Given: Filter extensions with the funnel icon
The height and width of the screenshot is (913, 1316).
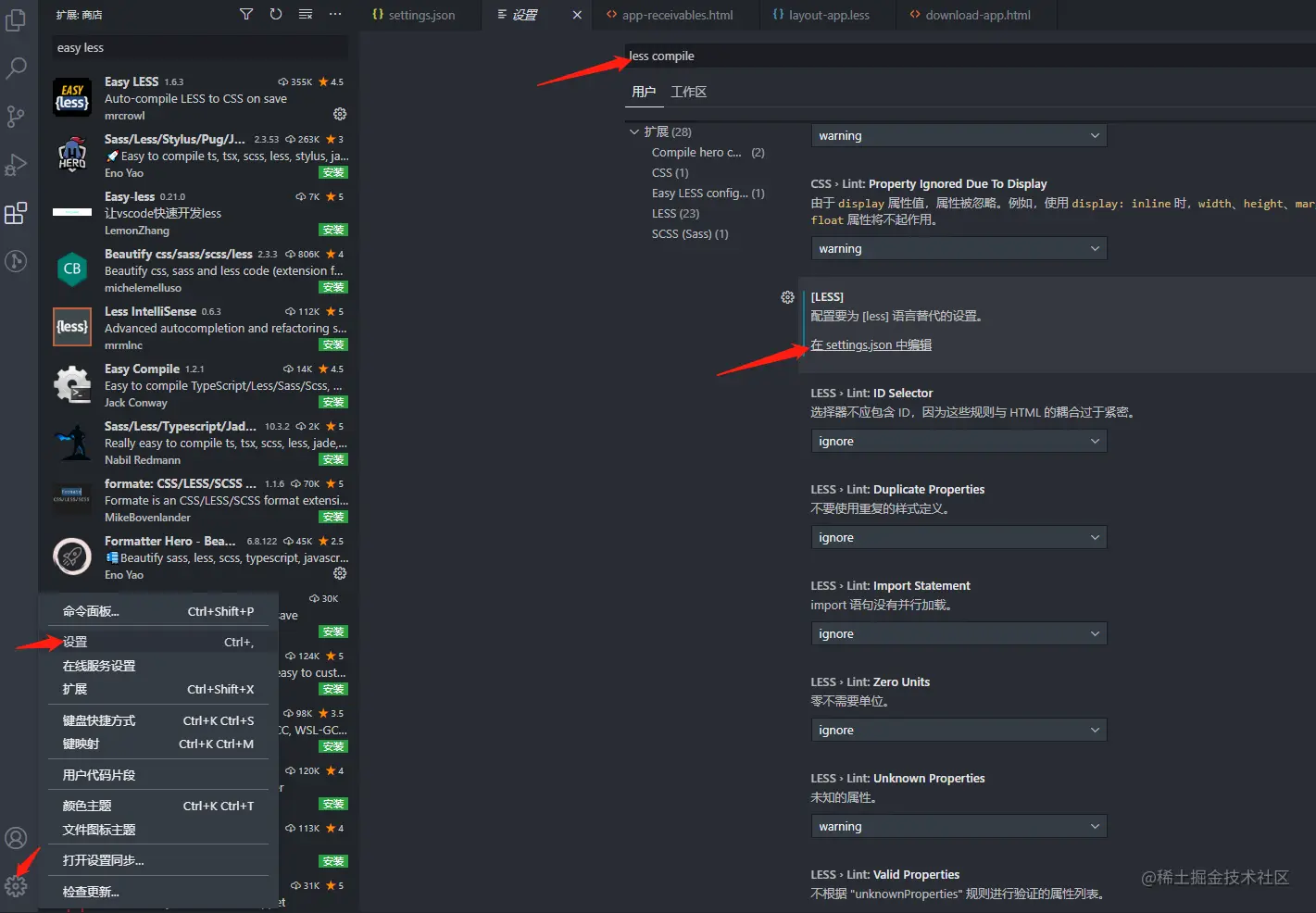Looking at the screenshot, I should tap(246, 14).
